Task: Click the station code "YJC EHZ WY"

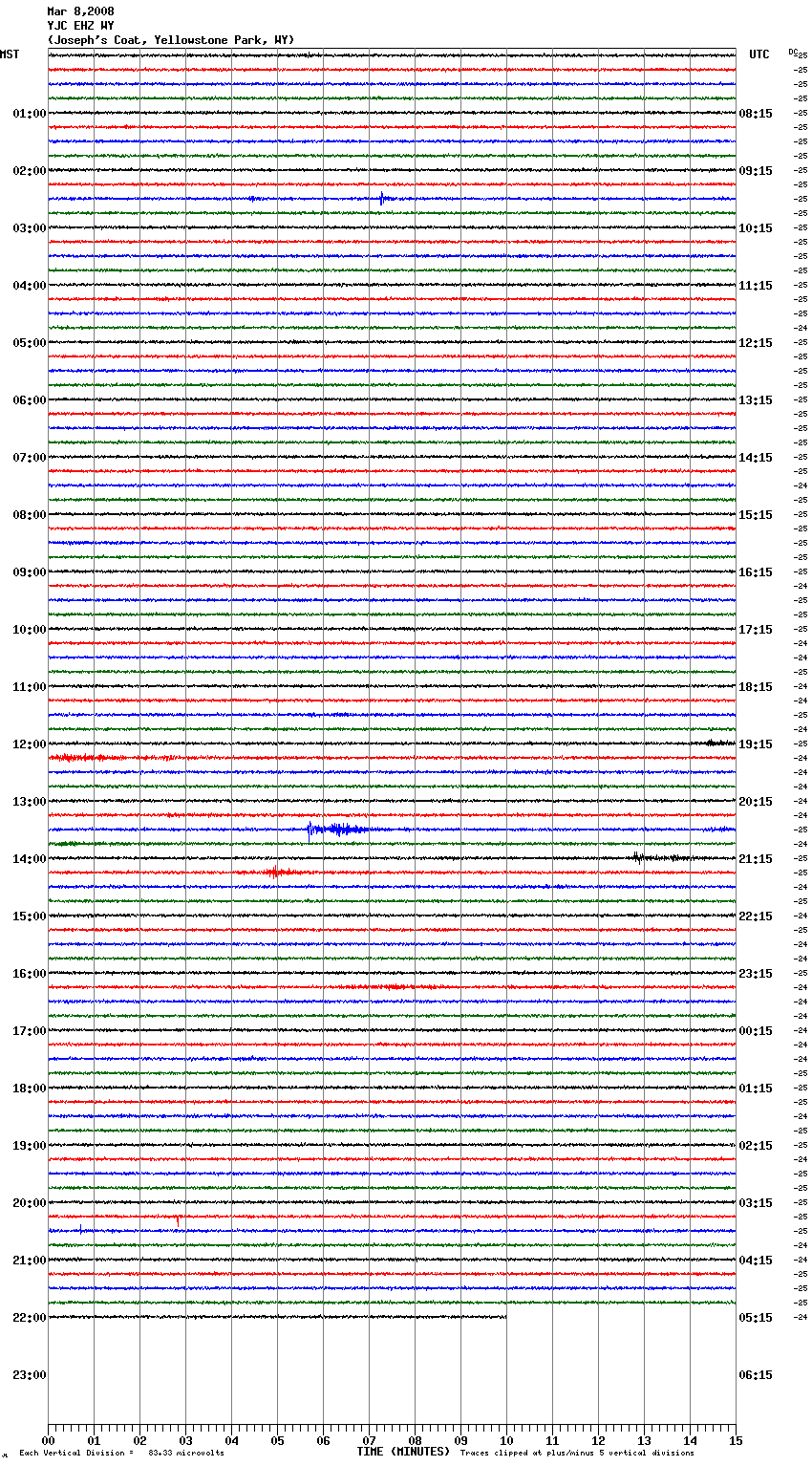Action: click(x=80, y=26)
